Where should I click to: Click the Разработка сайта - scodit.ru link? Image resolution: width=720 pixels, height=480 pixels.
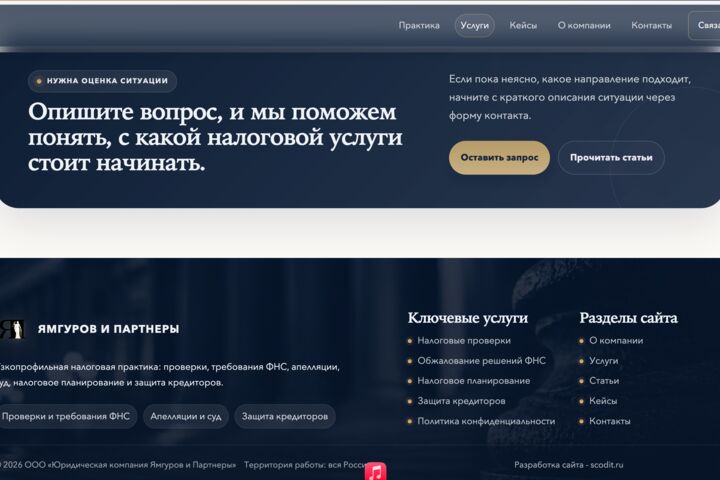tap(568, 465)
